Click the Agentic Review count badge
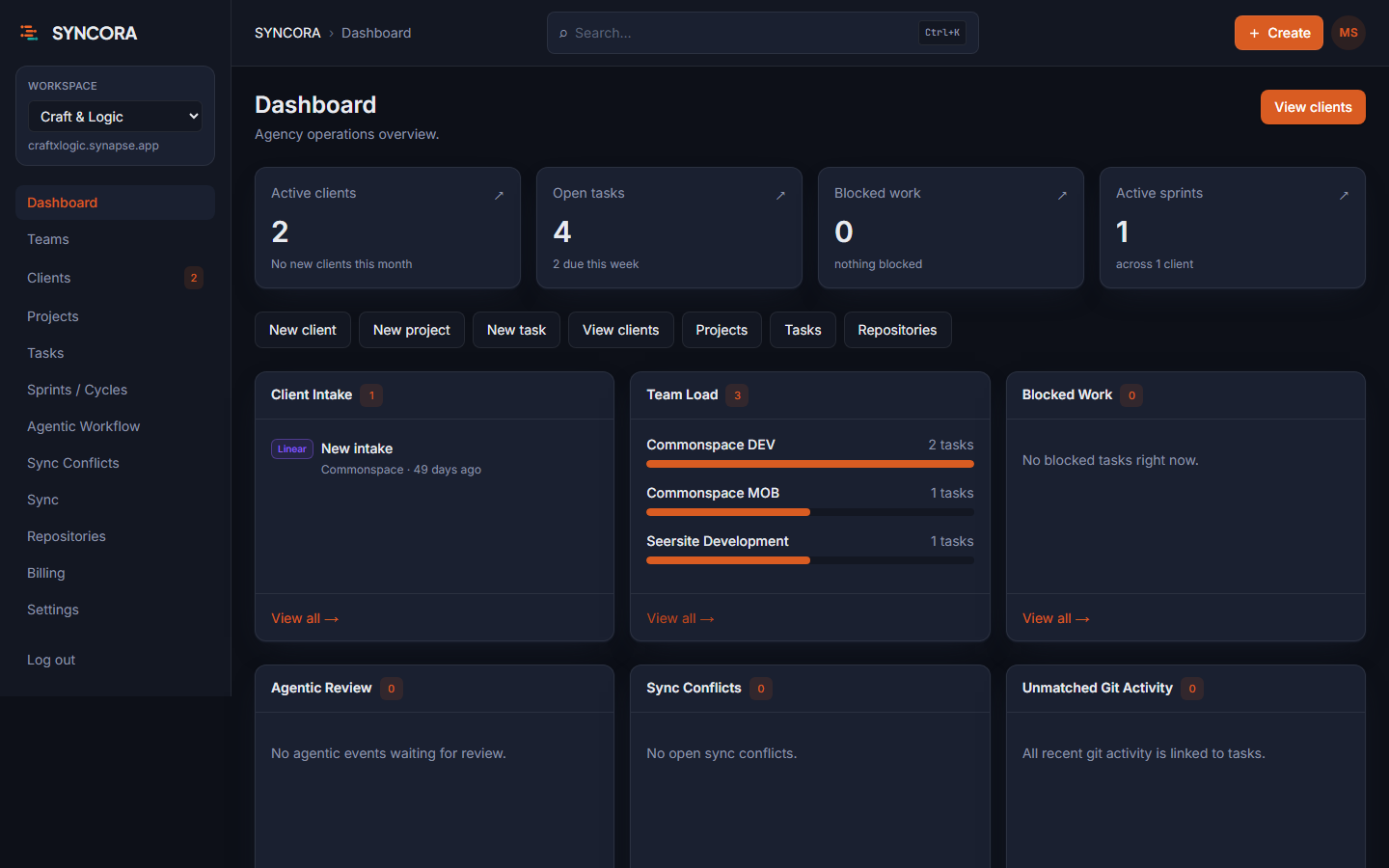Viewport: 1389px width, 868px height. point(391,689)
